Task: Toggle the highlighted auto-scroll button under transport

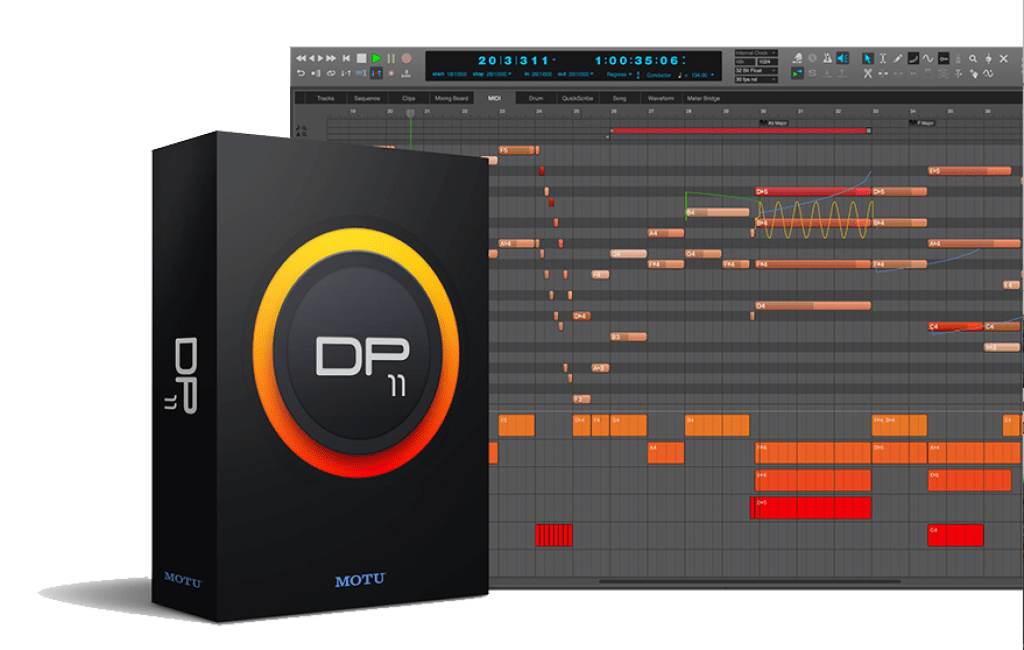Action: [376, 73]
